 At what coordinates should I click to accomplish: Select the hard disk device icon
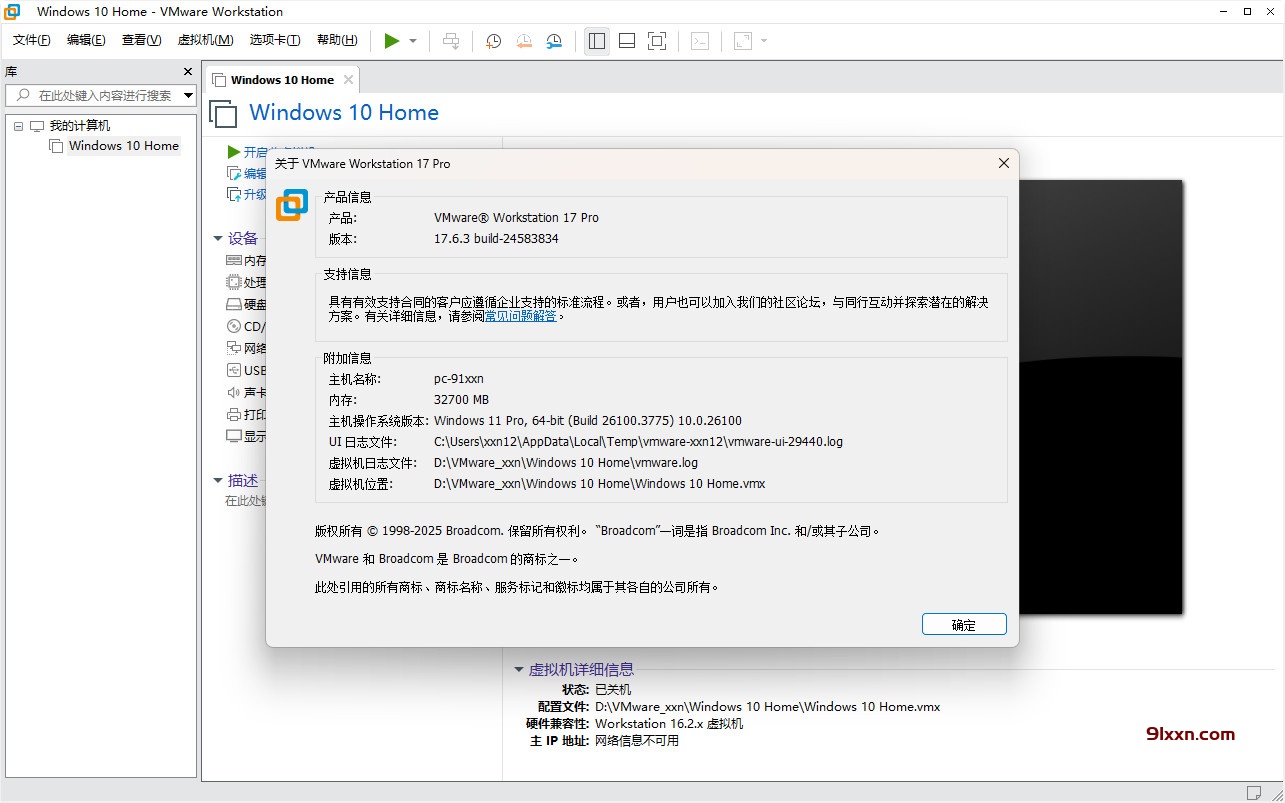click(x=234, y=304)
